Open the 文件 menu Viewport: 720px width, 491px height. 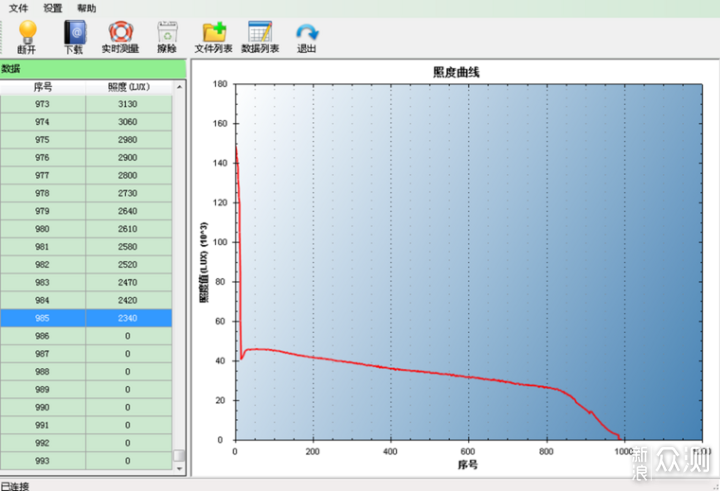pos(18,8)
